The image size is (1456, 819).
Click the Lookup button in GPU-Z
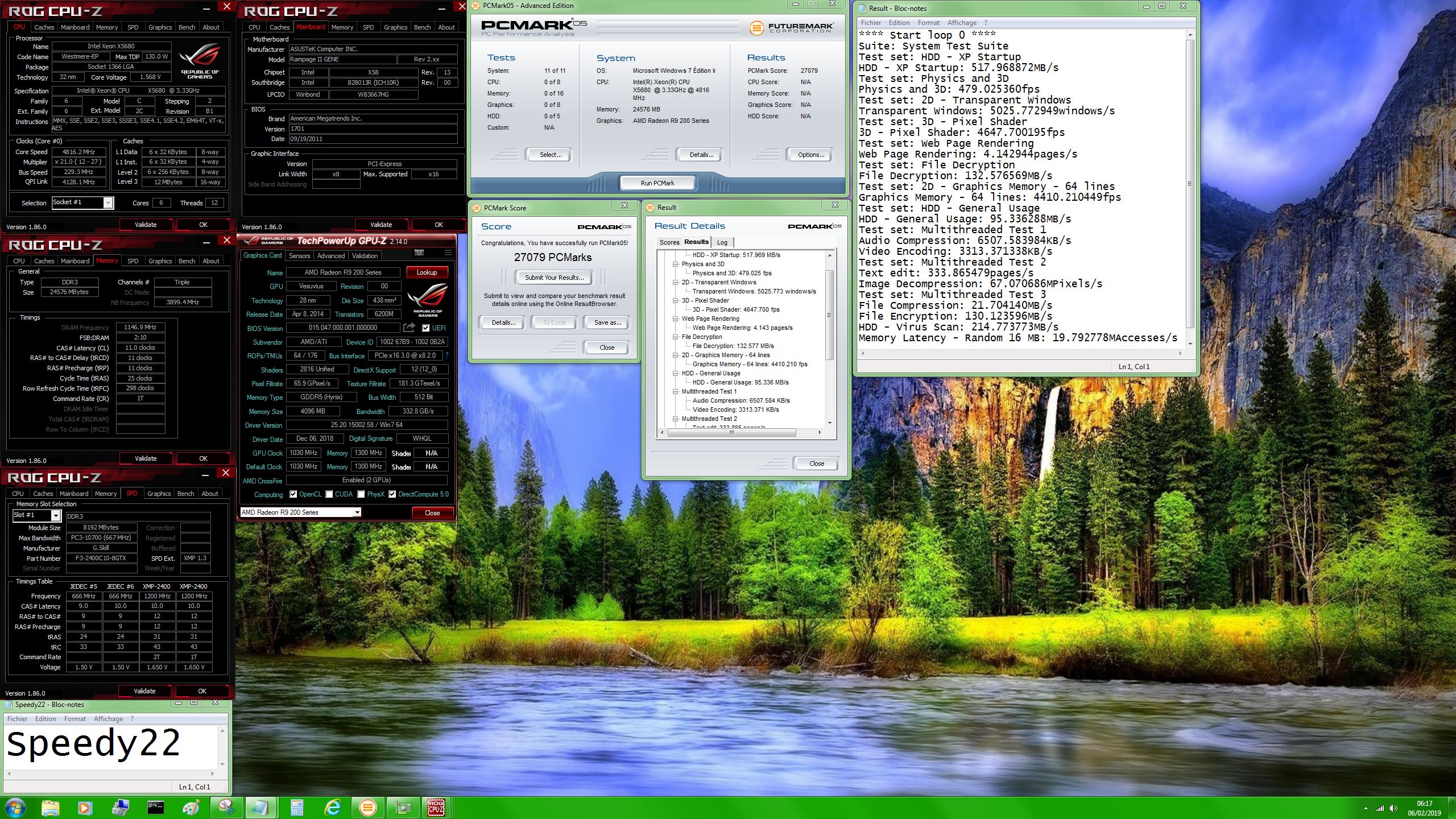pos(427,272)
